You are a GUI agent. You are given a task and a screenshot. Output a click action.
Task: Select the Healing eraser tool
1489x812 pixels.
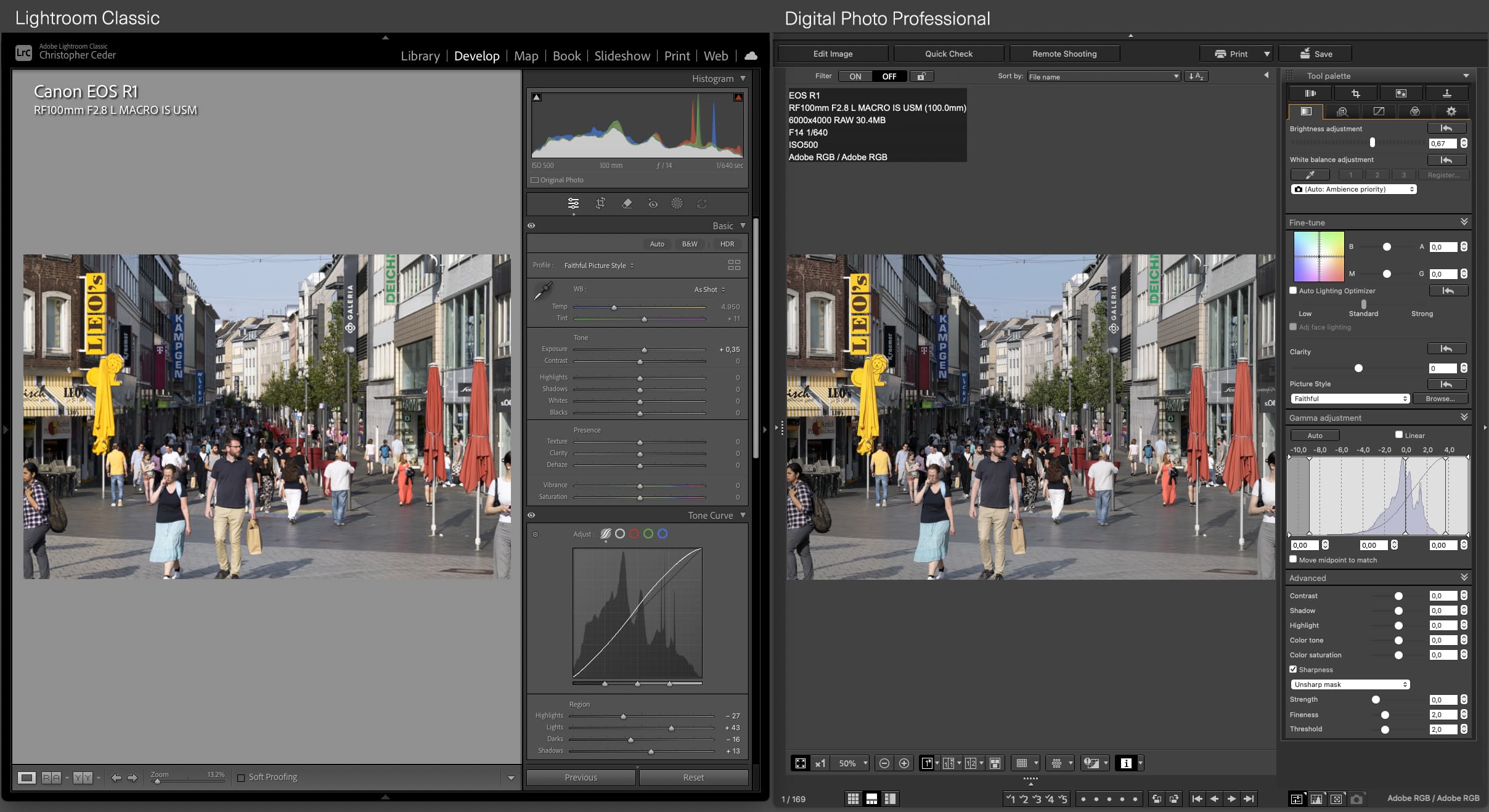pyautogui.click(x=627, y=203)
